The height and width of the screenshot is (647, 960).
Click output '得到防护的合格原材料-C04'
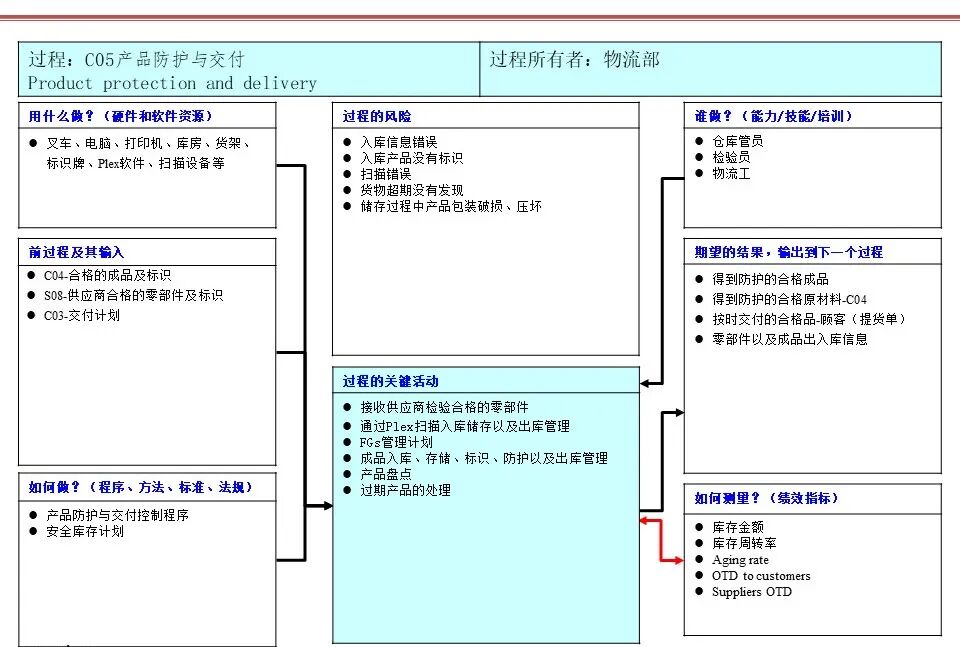click(789, 299)
